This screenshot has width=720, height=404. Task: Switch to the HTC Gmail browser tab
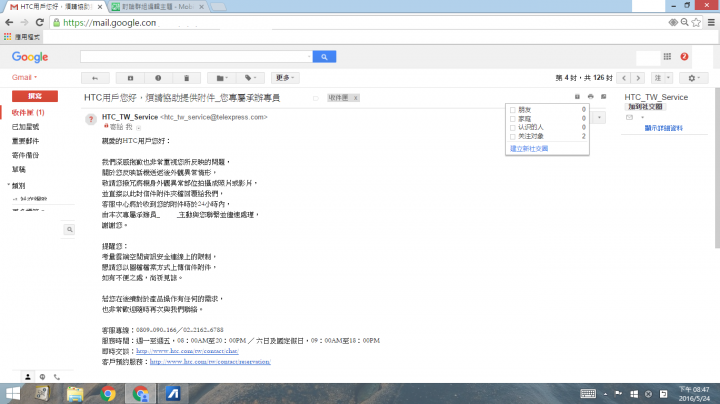point(54,7)
